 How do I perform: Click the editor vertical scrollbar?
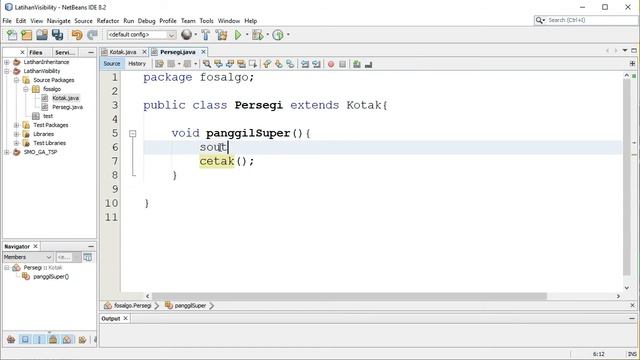click(x=627, y=177)
